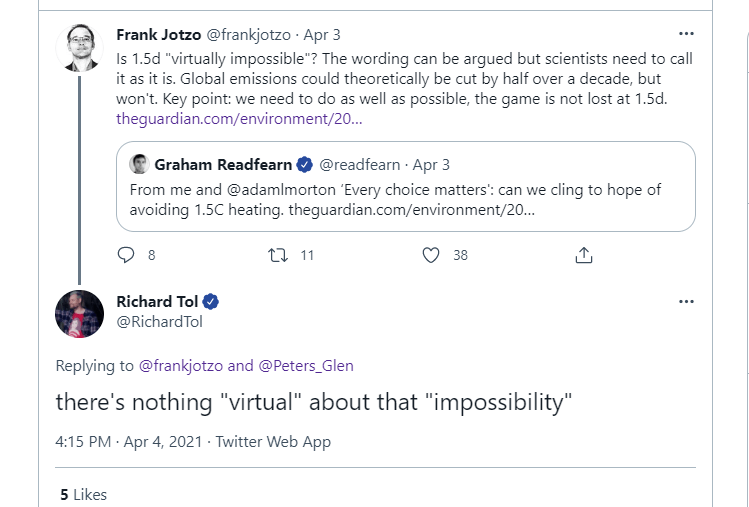This screenshot has height=507, width=749.
Task: View the 5 Likes list
Action: (83, 494)
